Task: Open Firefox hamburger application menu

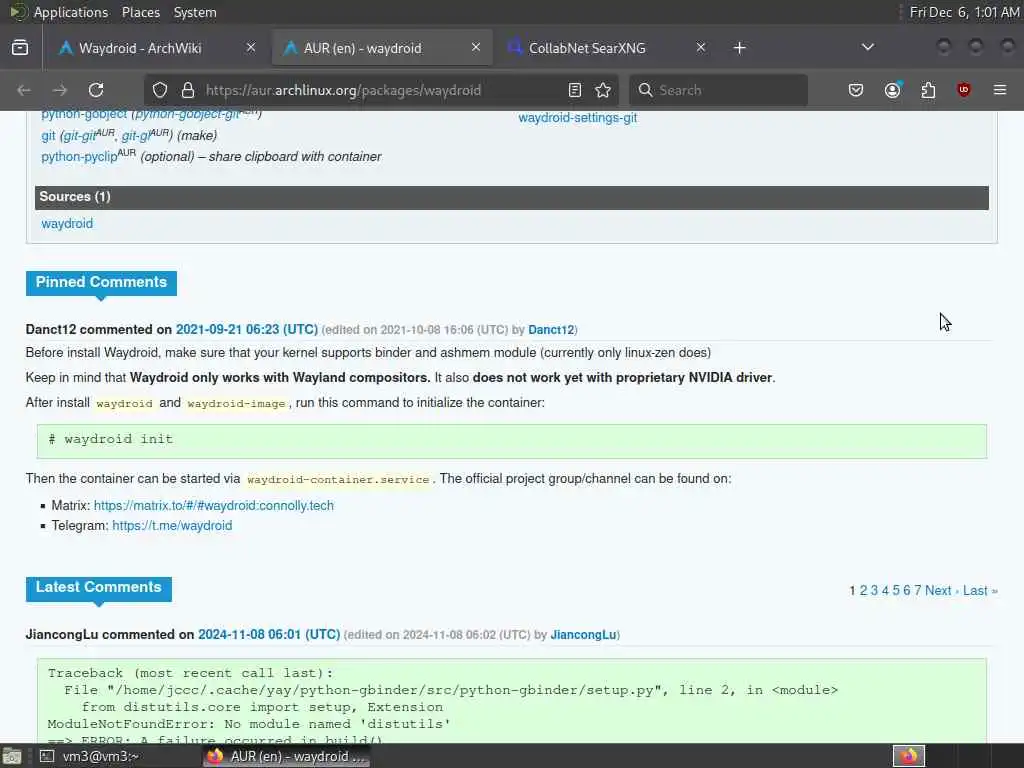Action: coord(1000,90)
